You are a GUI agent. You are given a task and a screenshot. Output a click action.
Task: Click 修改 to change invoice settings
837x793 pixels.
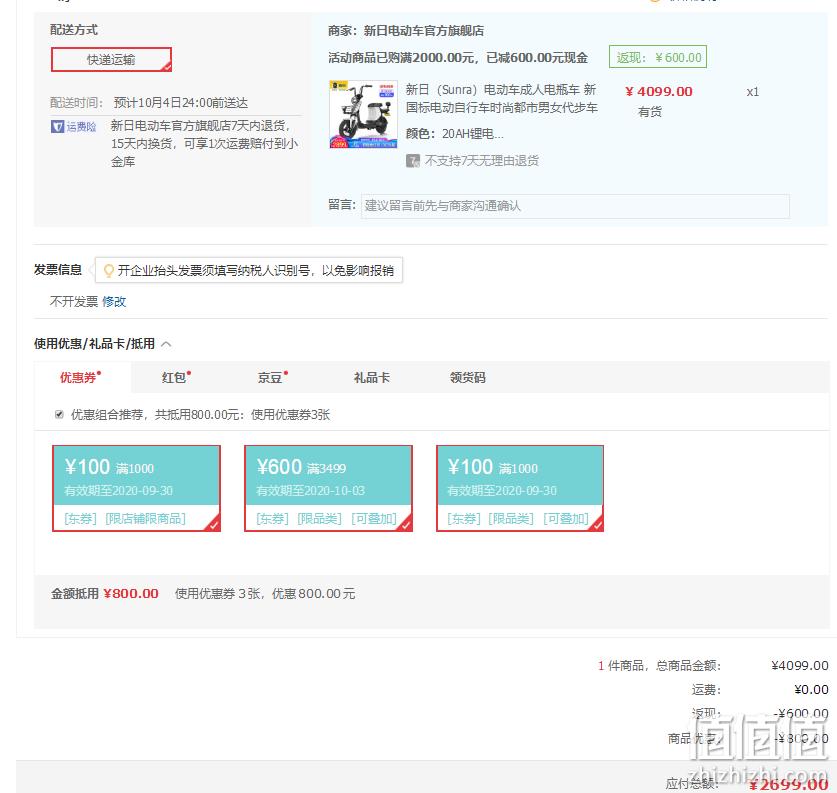pos(114,302)
